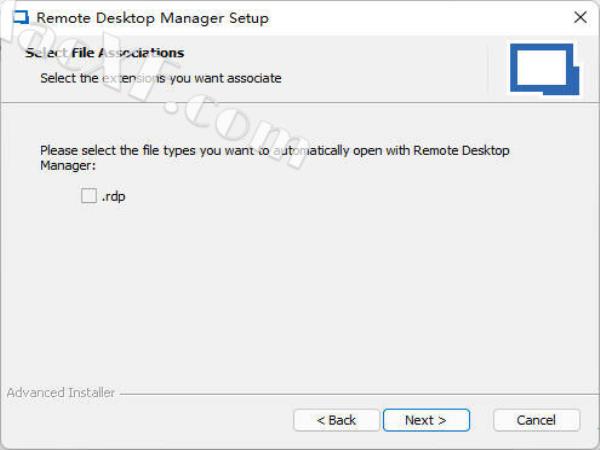Click the .rdp extension label text
The height and width of the screenshot is (450, 600).
[x=113, y=197]
